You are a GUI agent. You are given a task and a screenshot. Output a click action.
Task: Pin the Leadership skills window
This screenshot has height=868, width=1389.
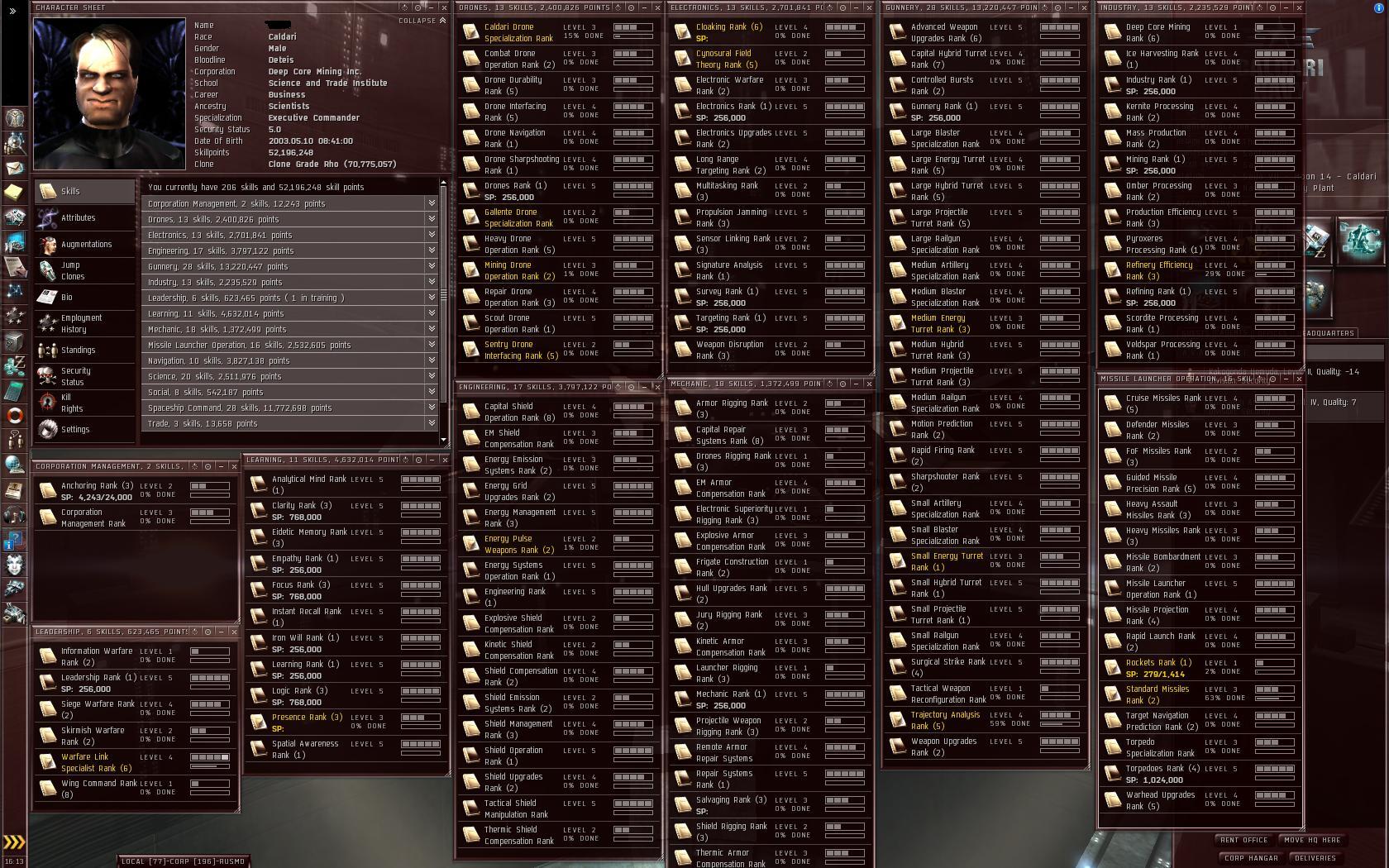tap(208, 632)
